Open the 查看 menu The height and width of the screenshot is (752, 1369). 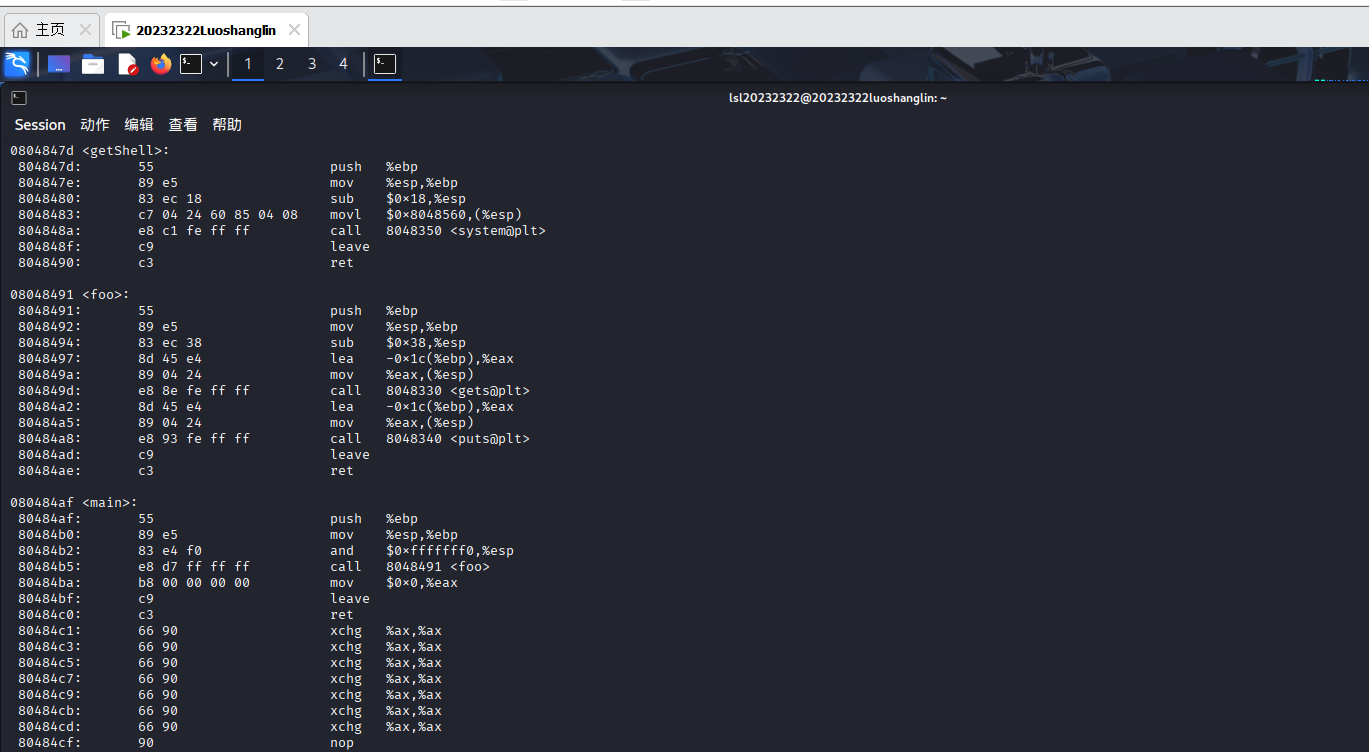pyautogui.click(x=183, y=125)
